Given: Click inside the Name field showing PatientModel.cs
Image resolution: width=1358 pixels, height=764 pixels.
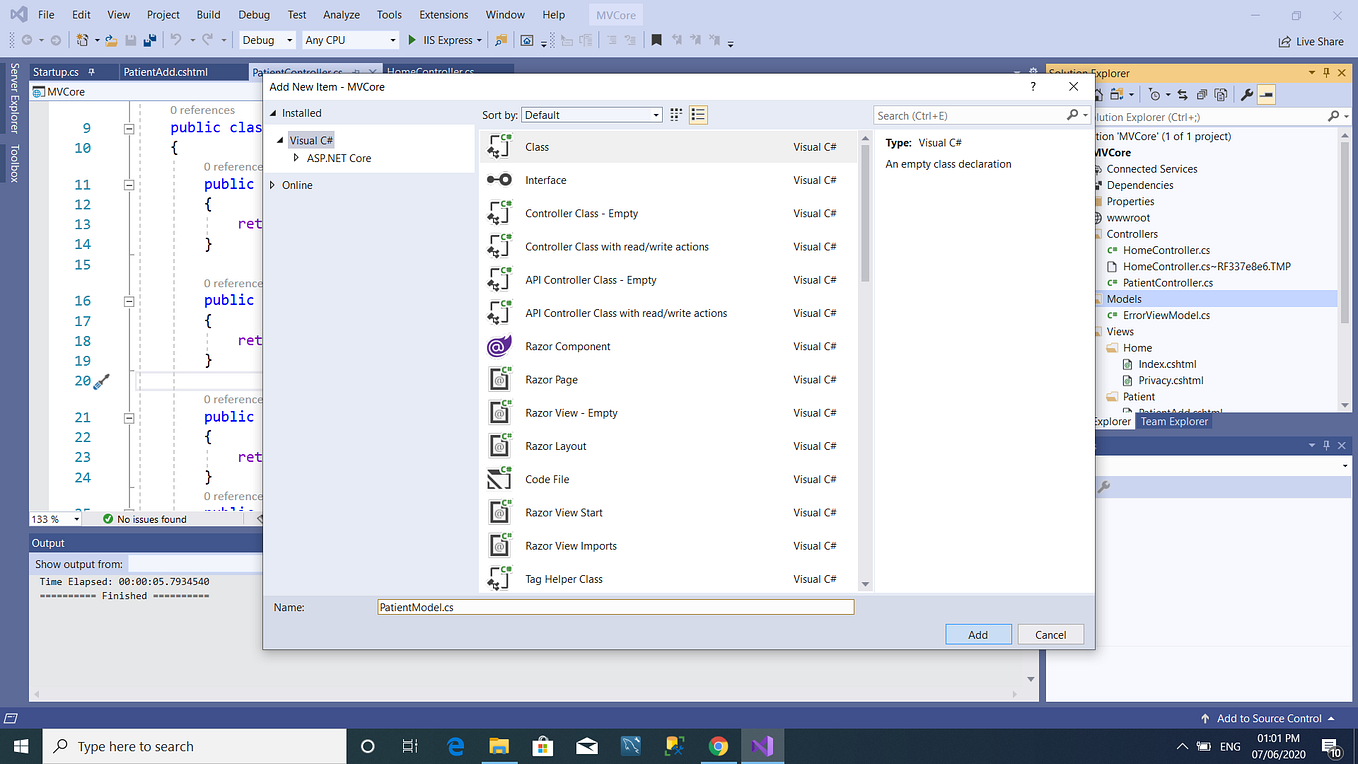Looking at the screenshot, I should coord(615,606).
